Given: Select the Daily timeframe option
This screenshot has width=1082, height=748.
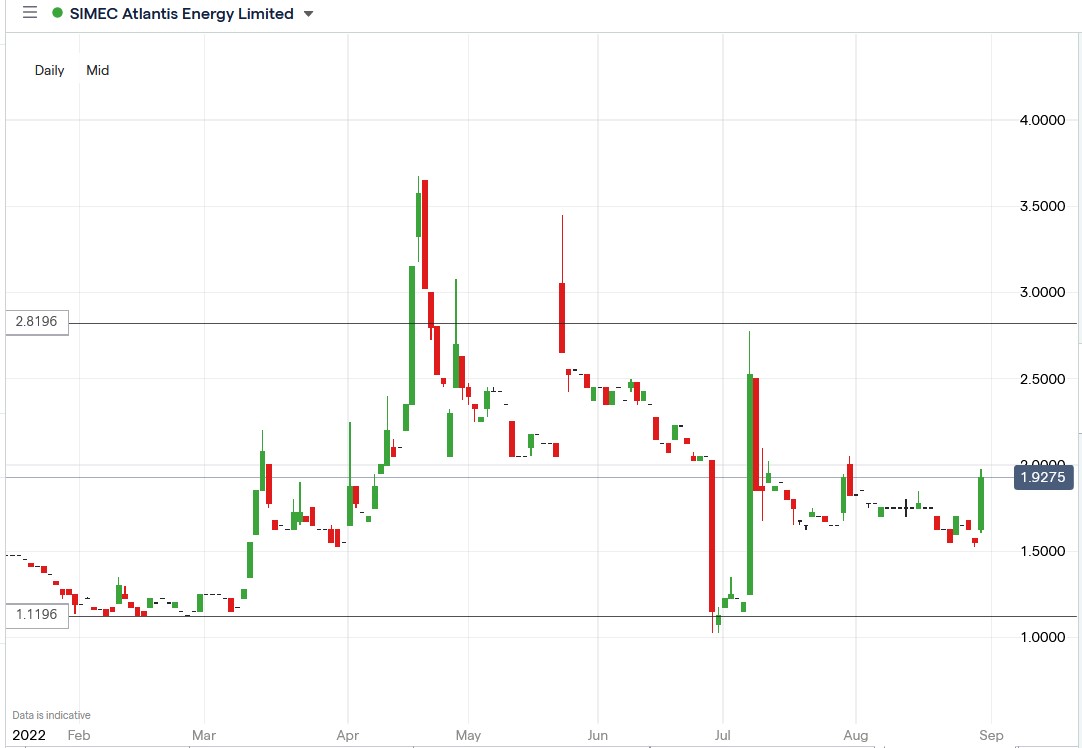Looking at the screenshot, I should (x=48, y=70).
